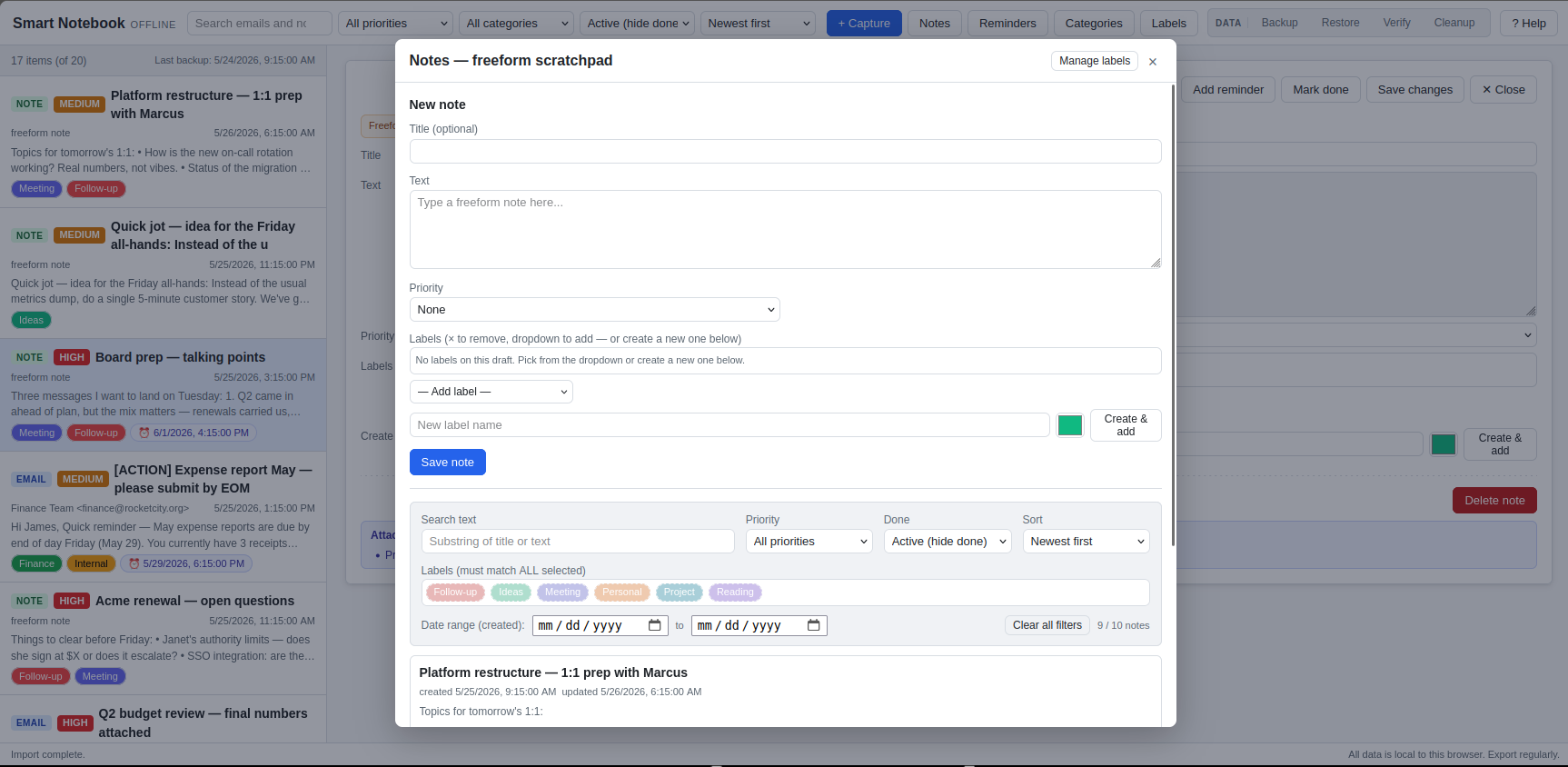Viewport: 1568px width, 767px height.
Task: Open Newest first dropdown in top toolbar
Action: [x=758, y=24]
